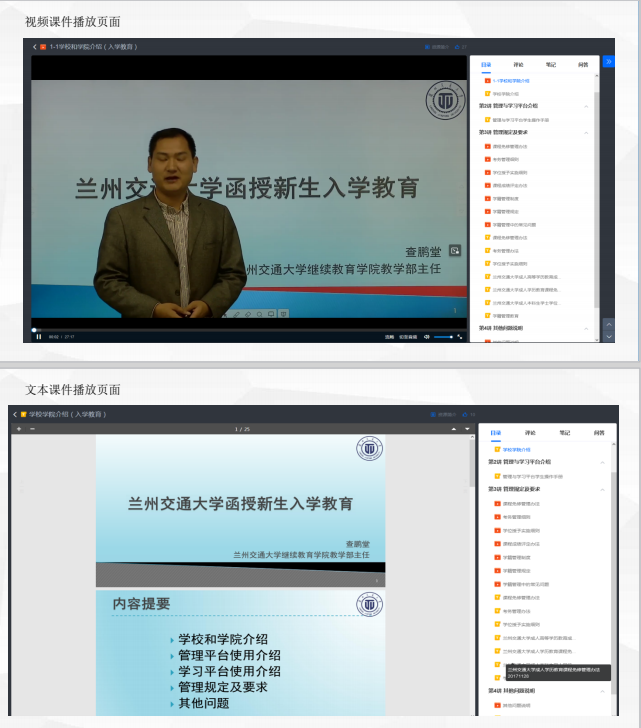Open 学籍管理中的常见问题 on the video page list
This screenshot has height=728, width=641.
(x=514, y=225)
